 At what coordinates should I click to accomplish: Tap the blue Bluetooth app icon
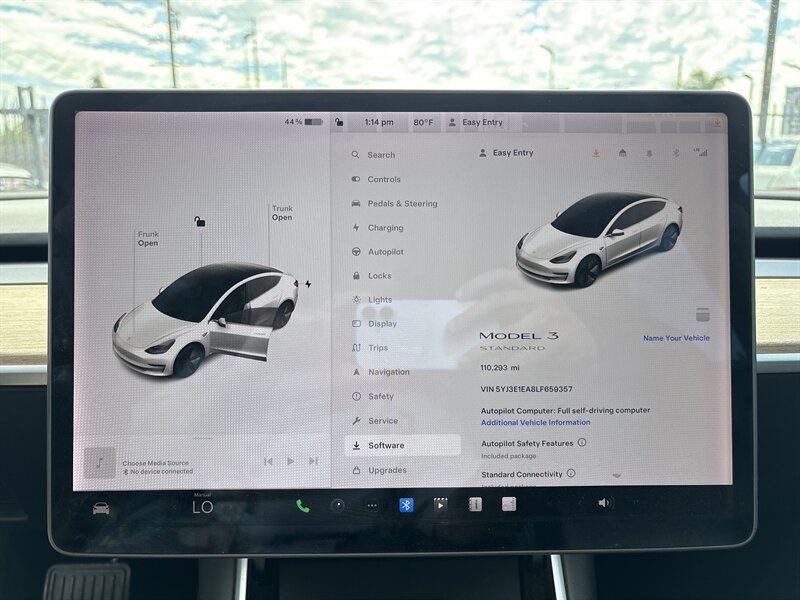point(407,505)
